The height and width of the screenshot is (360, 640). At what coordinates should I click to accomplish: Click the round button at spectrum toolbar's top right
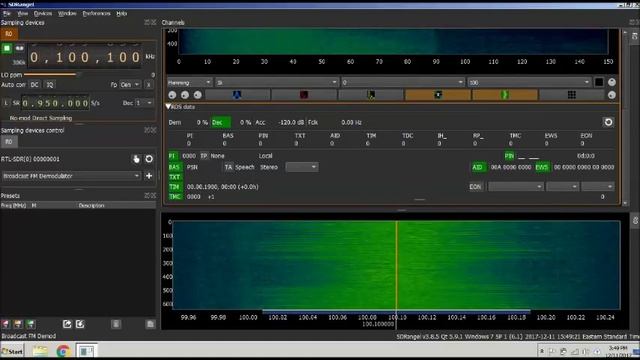click(611, 82)
